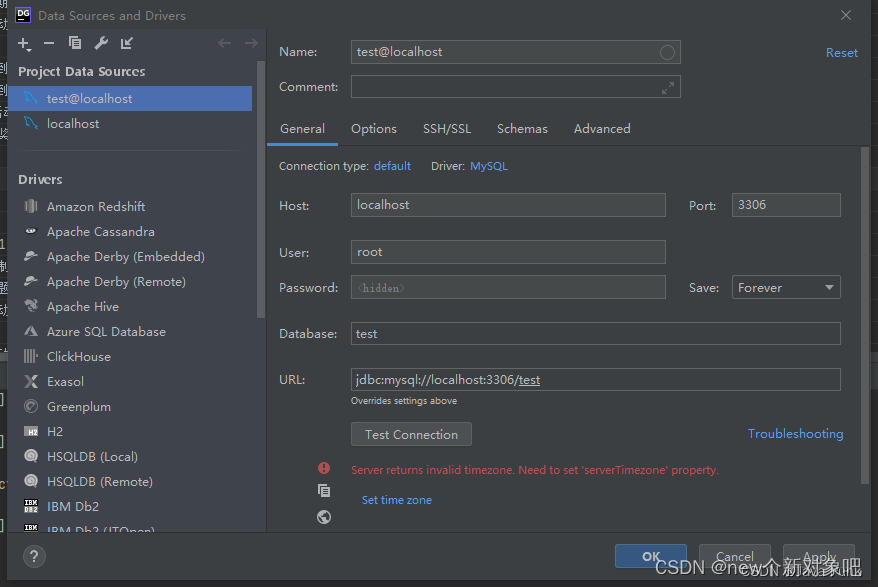
Task: Click the left panel vertical scrollbar
Action: (260, 190)
